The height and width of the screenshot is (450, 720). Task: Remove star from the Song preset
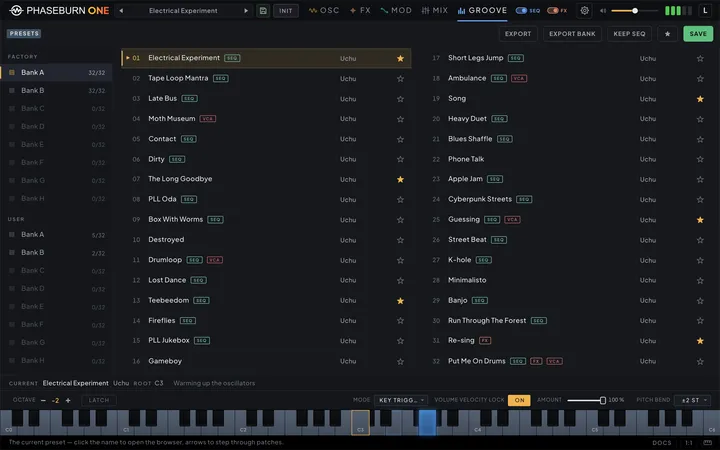[700, 99]
